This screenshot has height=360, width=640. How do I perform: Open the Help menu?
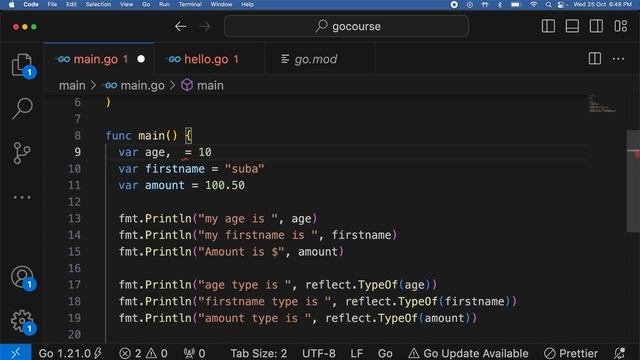pos(247,4)
